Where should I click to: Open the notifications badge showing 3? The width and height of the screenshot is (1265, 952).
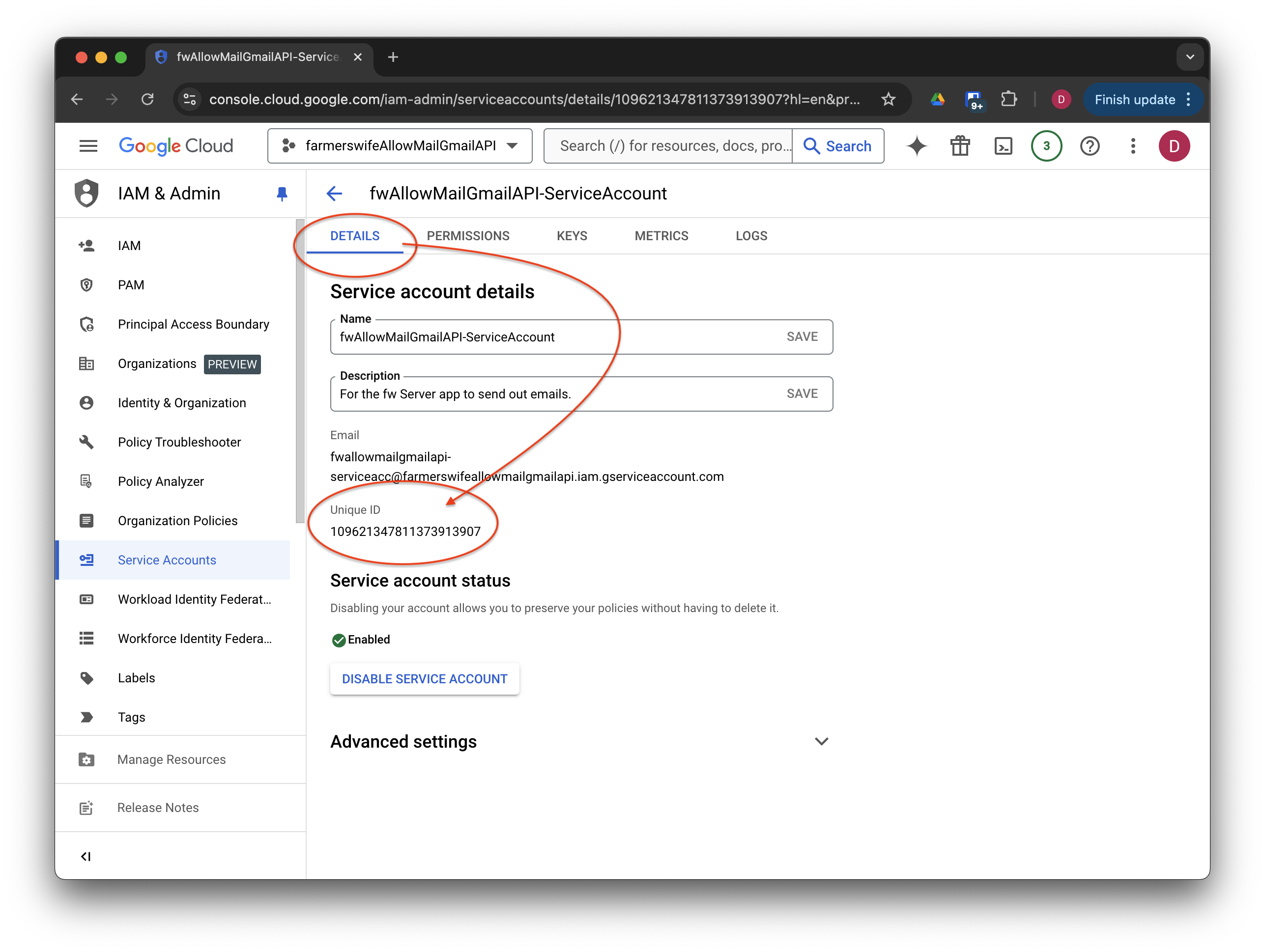coord(1046,146)
